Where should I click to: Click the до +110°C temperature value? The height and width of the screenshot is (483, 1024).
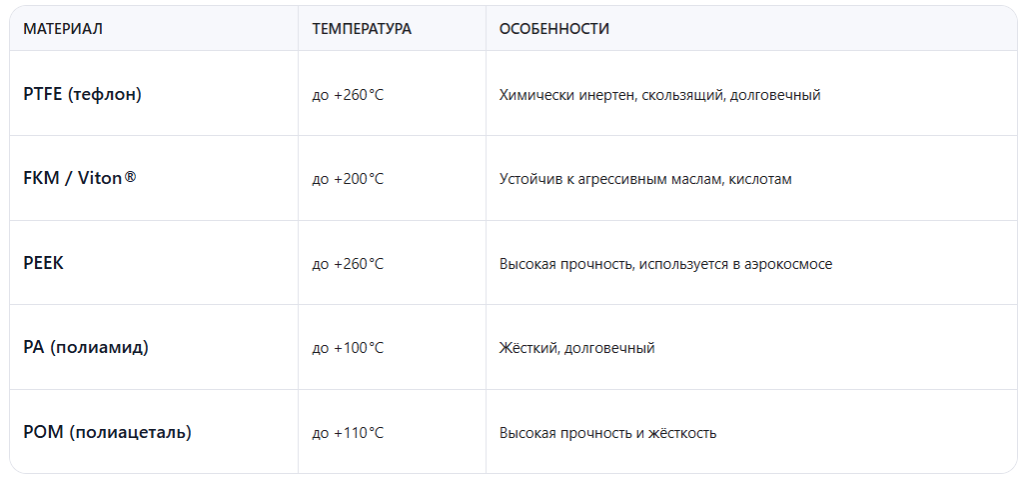[x=348, y=433]
